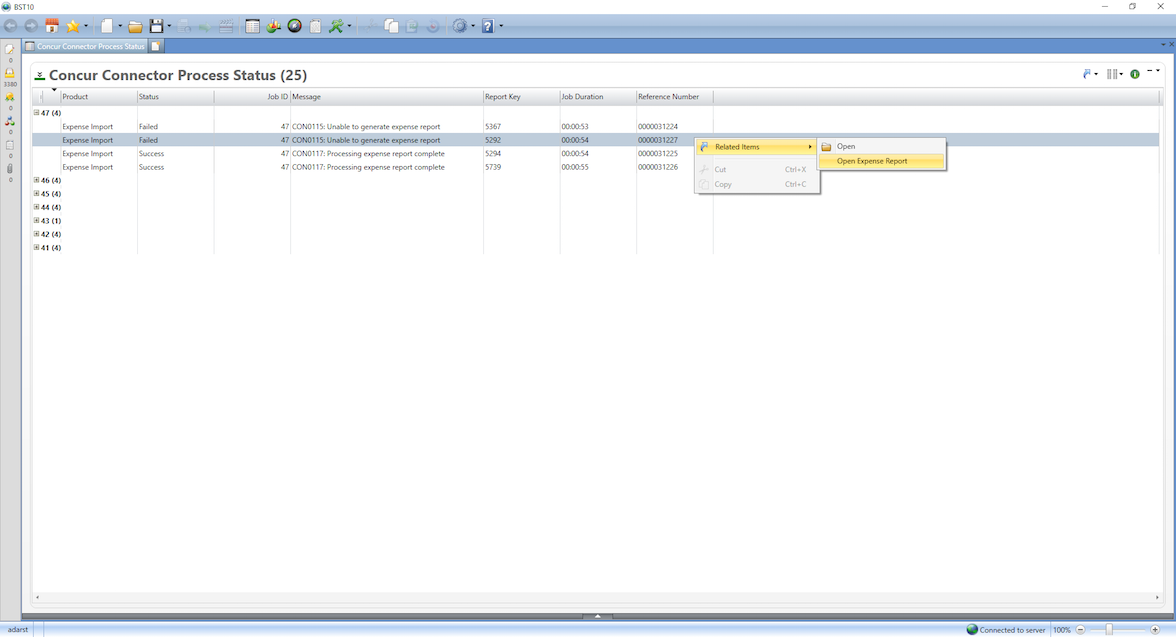Open the Home icon in toolbar
Viewport: 1176px width, 637px height.
click(52, 26)
